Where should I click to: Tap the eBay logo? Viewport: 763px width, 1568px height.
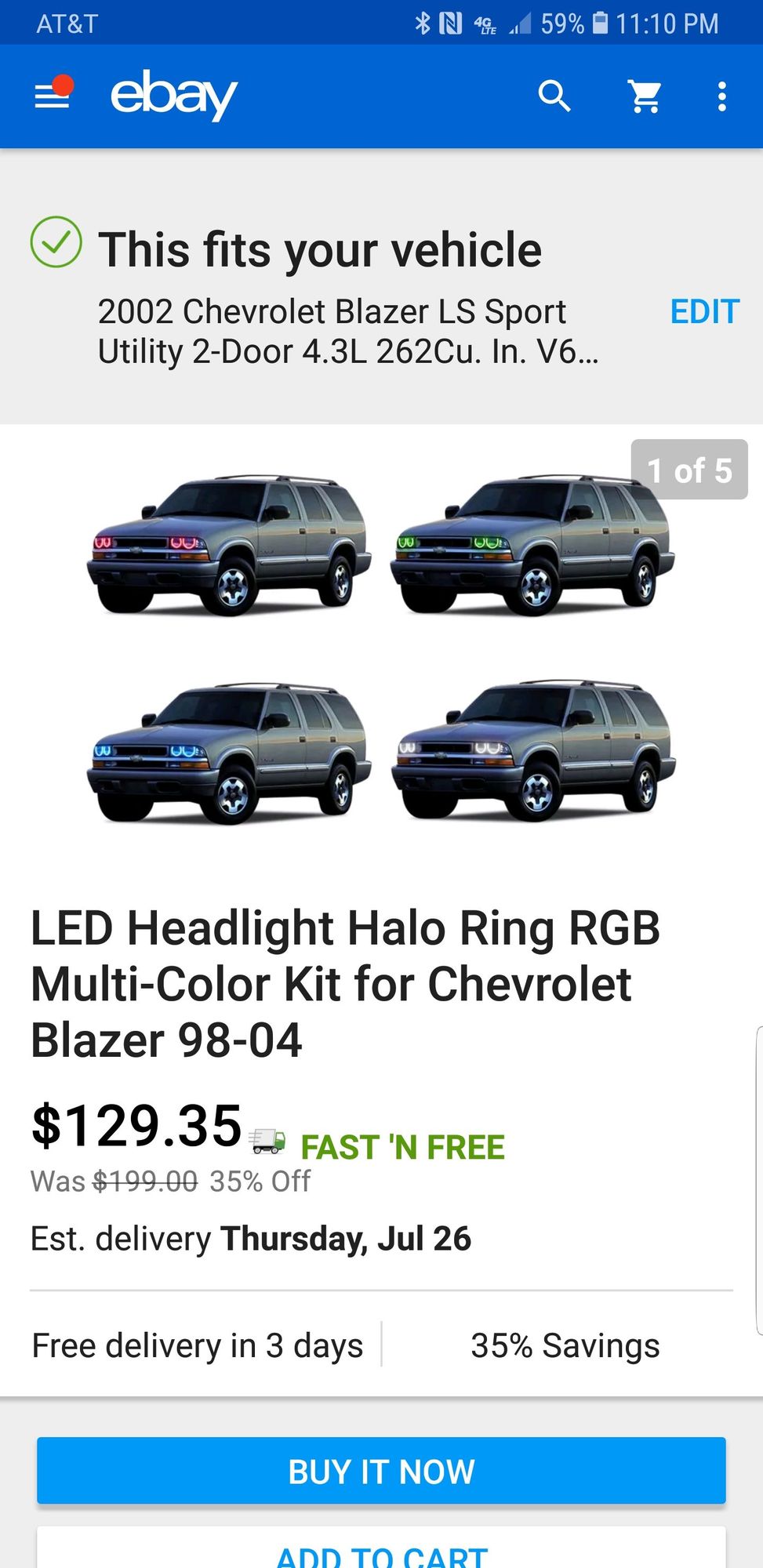(173, 95)
